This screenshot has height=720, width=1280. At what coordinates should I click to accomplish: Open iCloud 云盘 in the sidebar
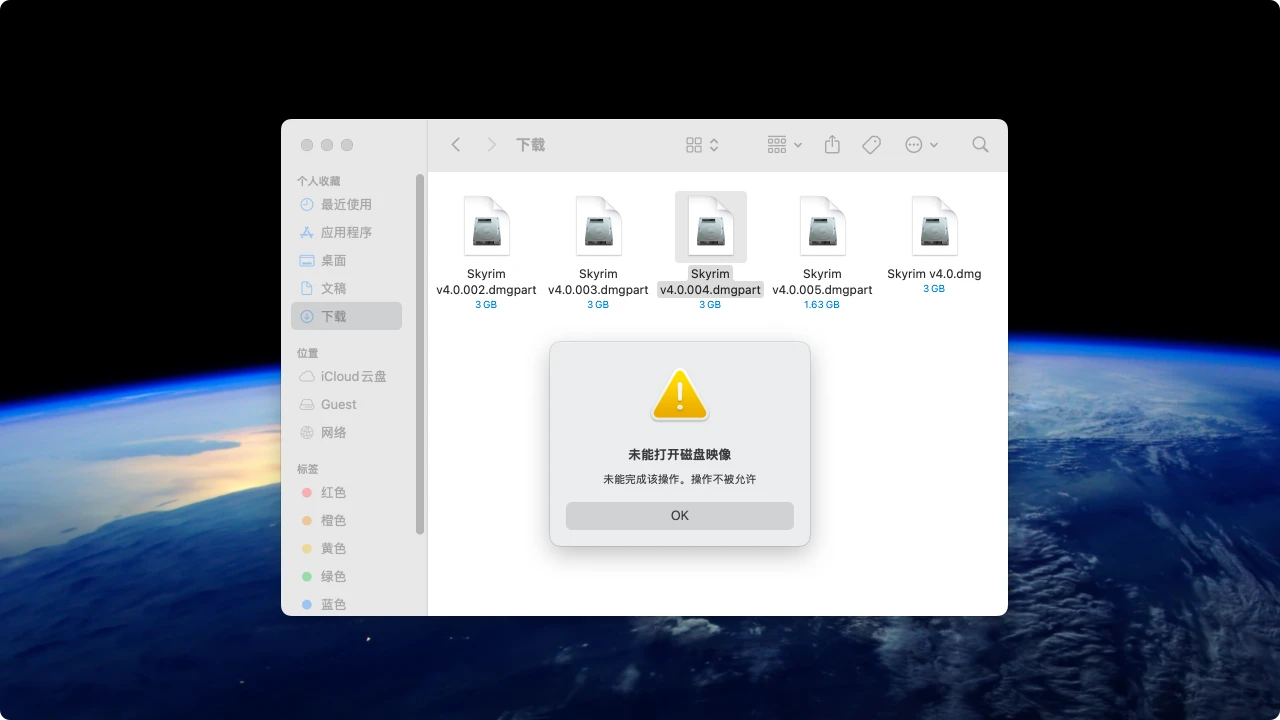(x=346, y=376)
